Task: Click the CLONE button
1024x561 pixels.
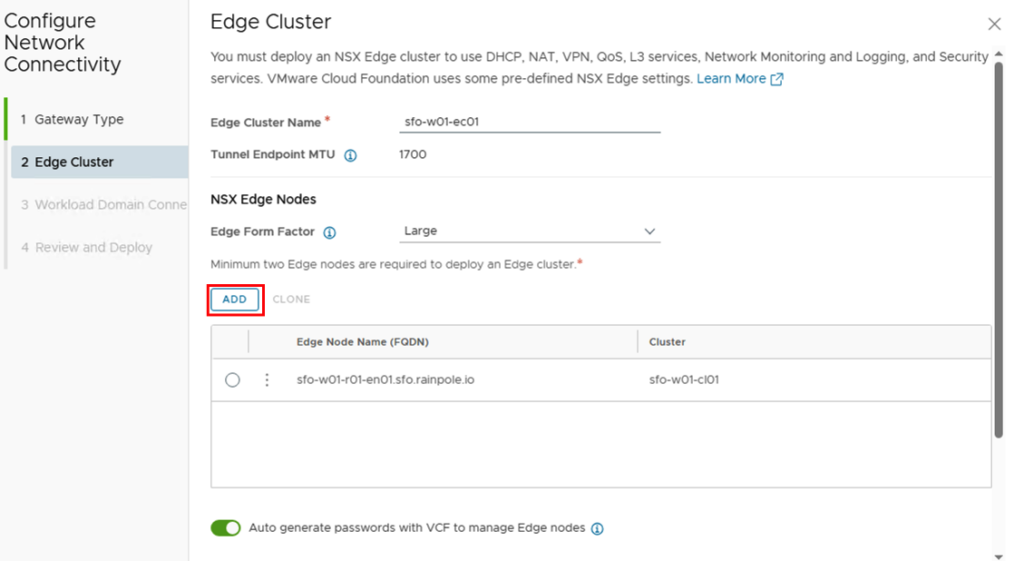Action: coord(291,299)
